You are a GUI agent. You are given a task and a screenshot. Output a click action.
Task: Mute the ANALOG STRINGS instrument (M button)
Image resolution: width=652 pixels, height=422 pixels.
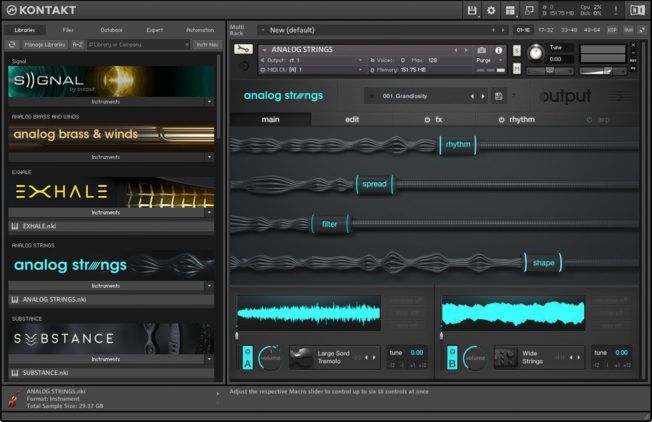coord(517,68)
